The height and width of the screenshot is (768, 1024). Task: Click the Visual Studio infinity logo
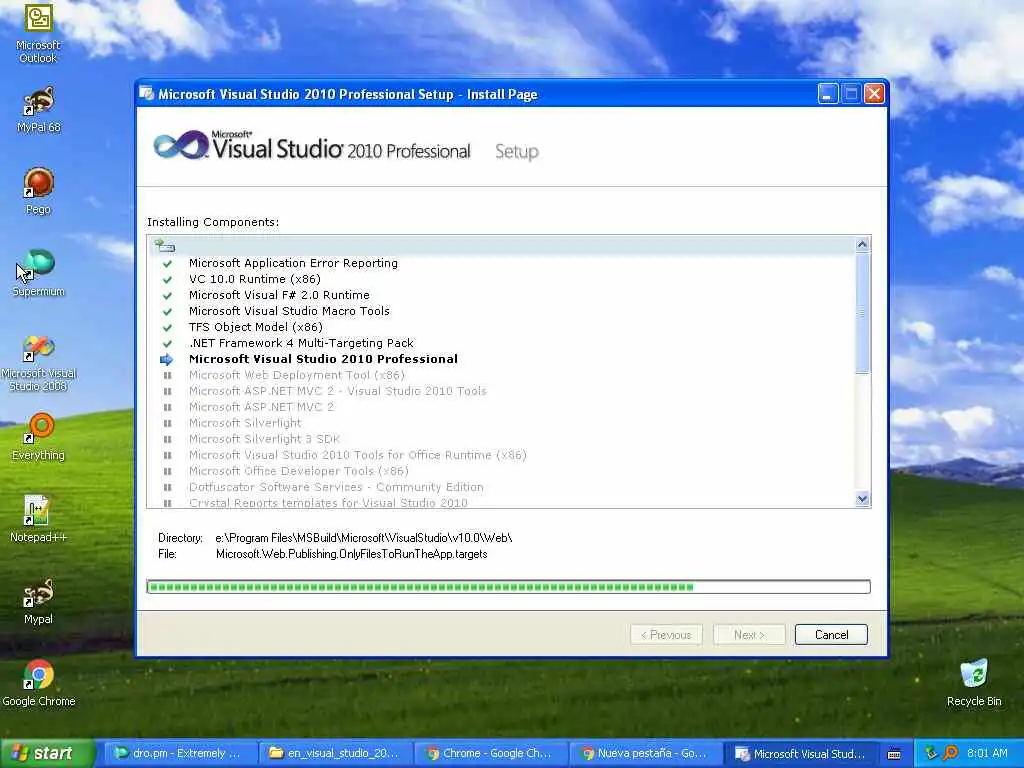[181, 145]
